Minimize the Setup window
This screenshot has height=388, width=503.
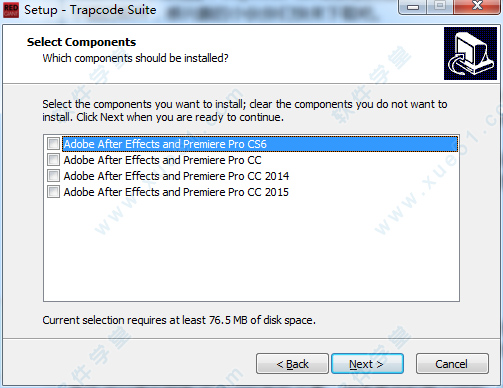point(413,6)
